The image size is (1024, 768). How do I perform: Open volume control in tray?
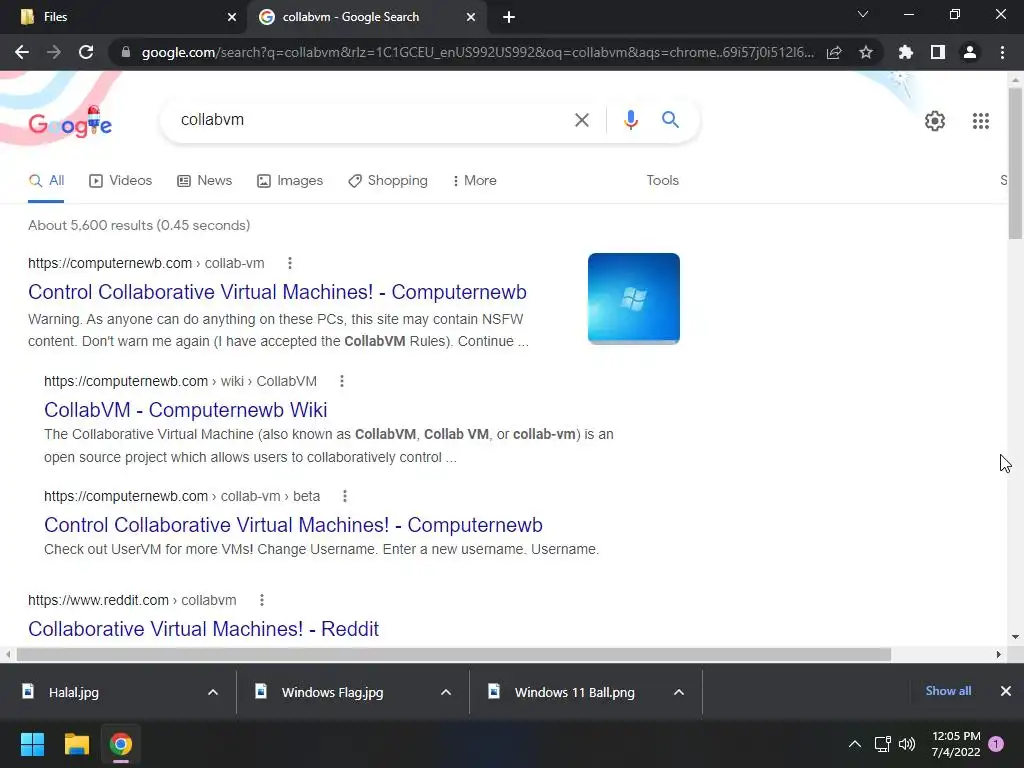pos(907,744)
